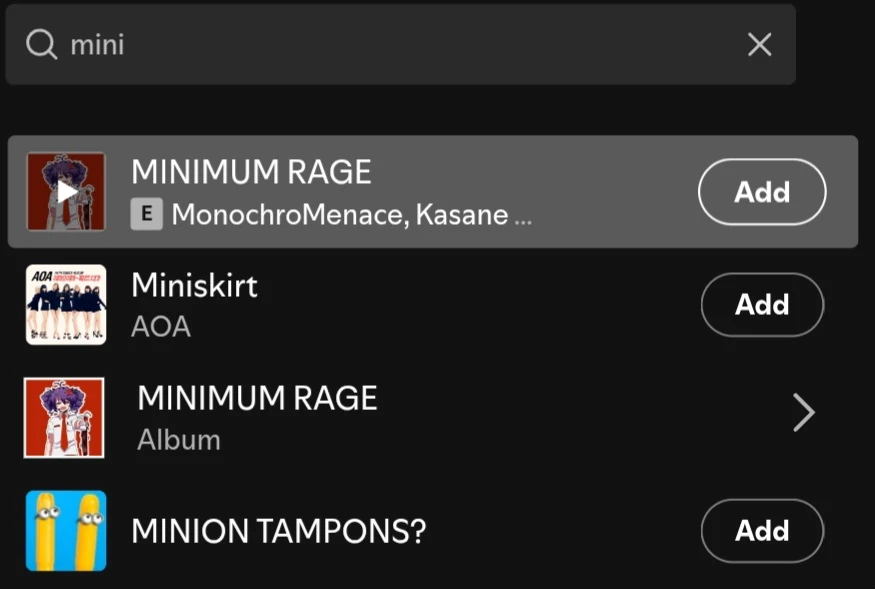Open the Miniskirt album cover art

pos(66,304)
